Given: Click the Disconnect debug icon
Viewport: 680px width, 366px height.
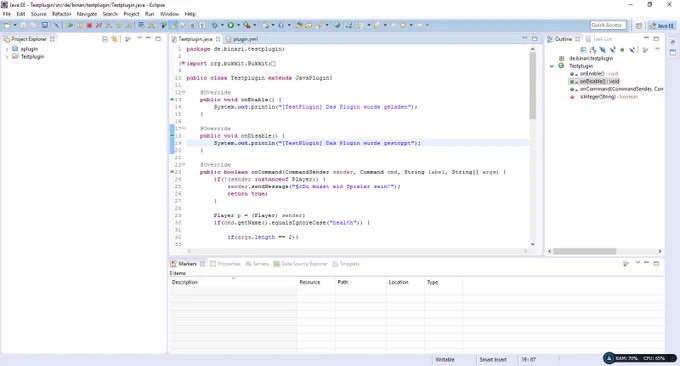Looking at the screenshot, I should [x=99, y=25].
